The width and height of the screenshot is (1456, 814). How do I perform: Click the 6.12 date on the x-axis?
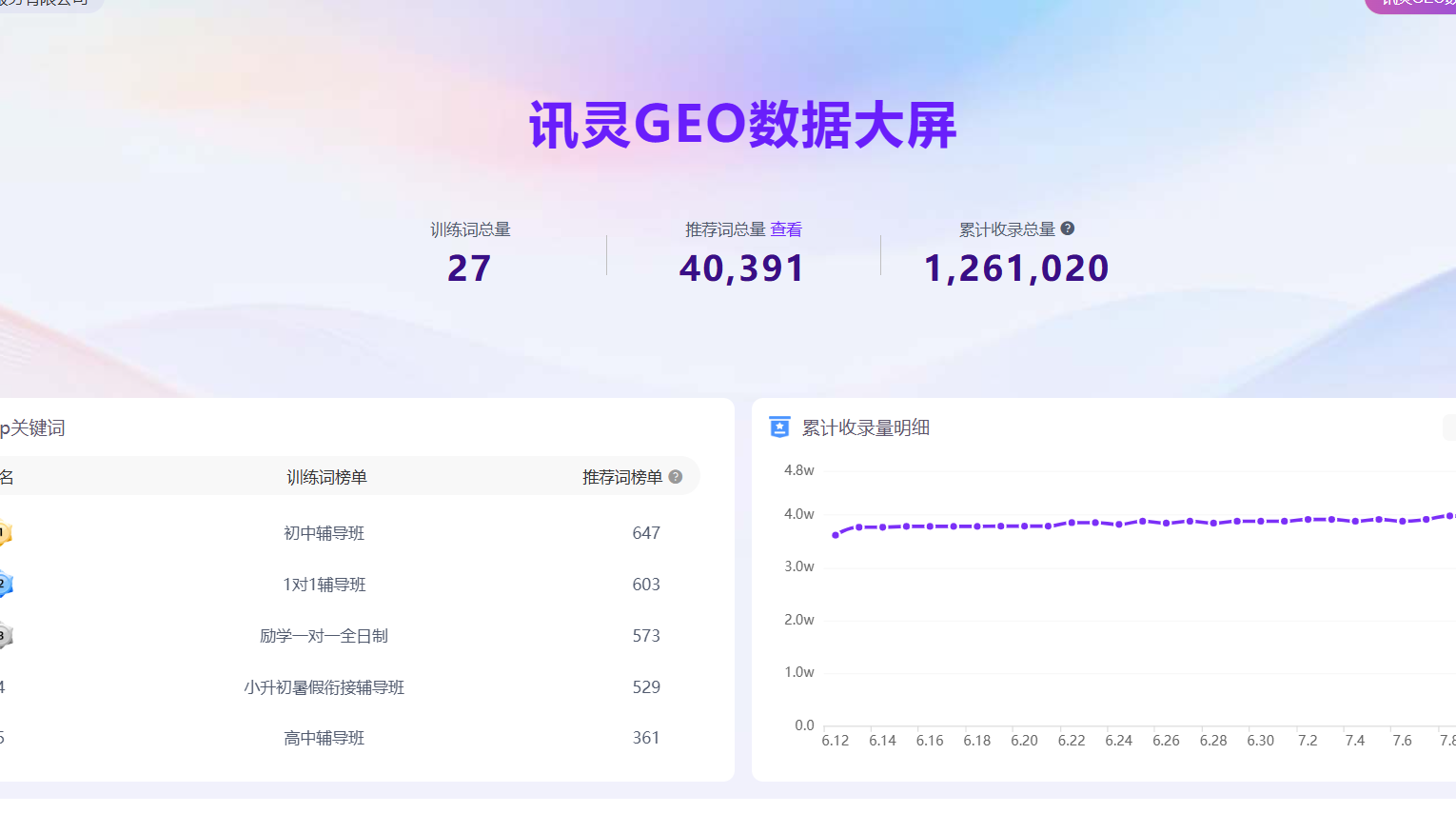pos(836,741)
